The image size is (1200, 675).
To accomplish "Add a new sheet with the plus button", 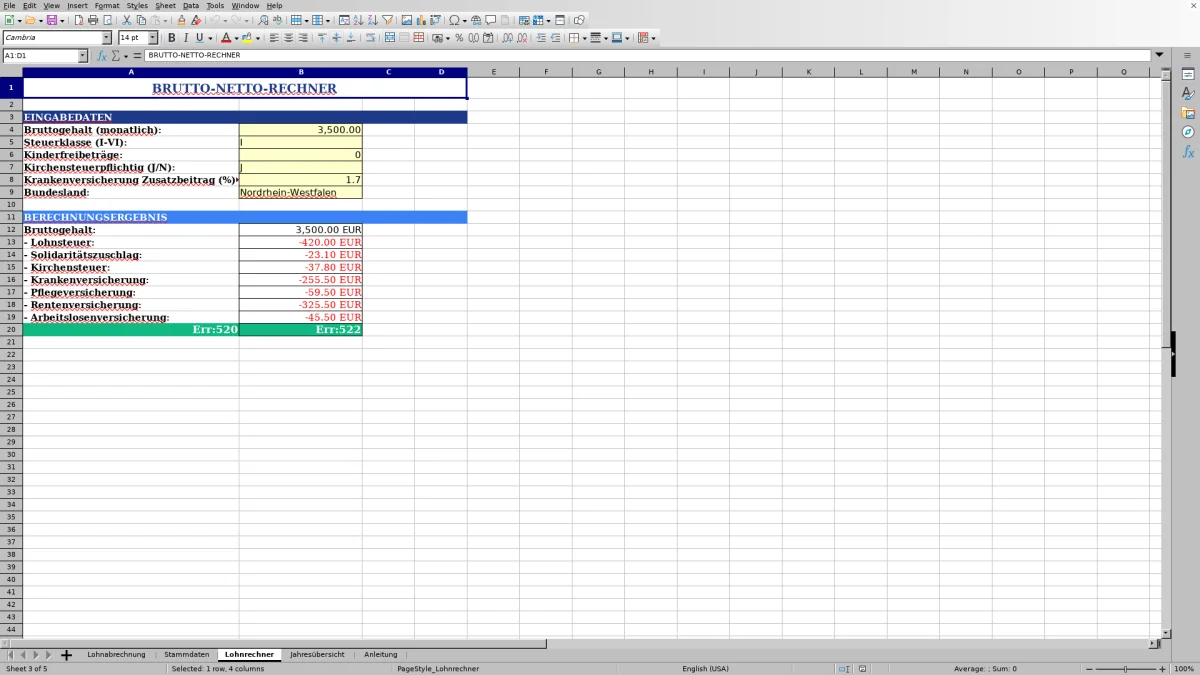I will (65, 654).
